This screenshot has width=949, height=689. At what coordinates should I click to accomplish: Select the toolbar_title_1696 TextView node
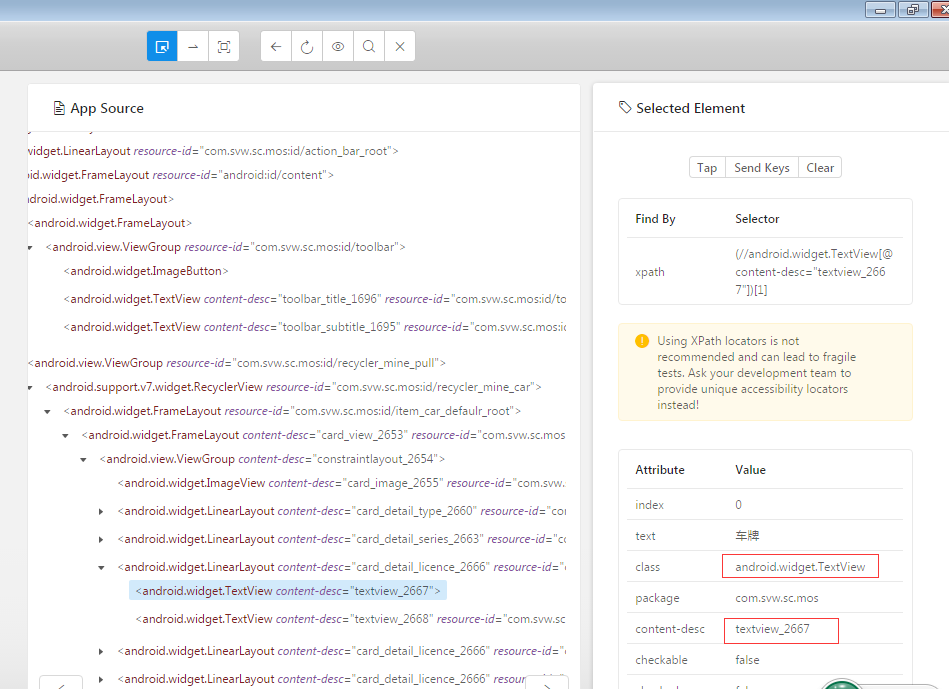tap(315, 299)
